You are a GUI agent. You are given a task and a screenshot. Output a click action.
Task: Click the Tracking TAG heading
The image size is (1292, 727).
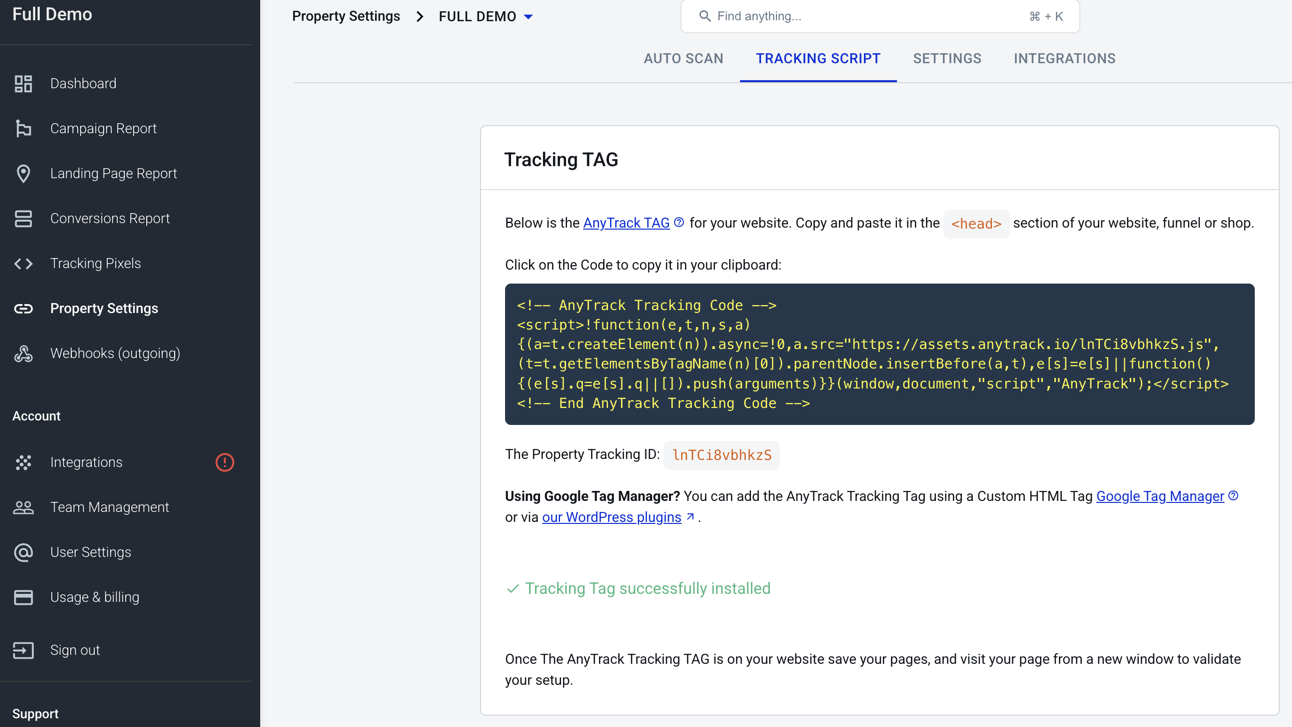click(561, 160)
